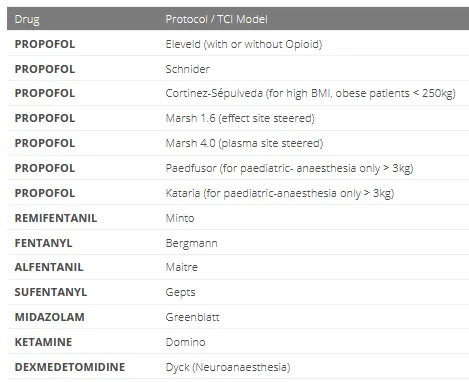Click the Domino model entry

click(185, 342)
